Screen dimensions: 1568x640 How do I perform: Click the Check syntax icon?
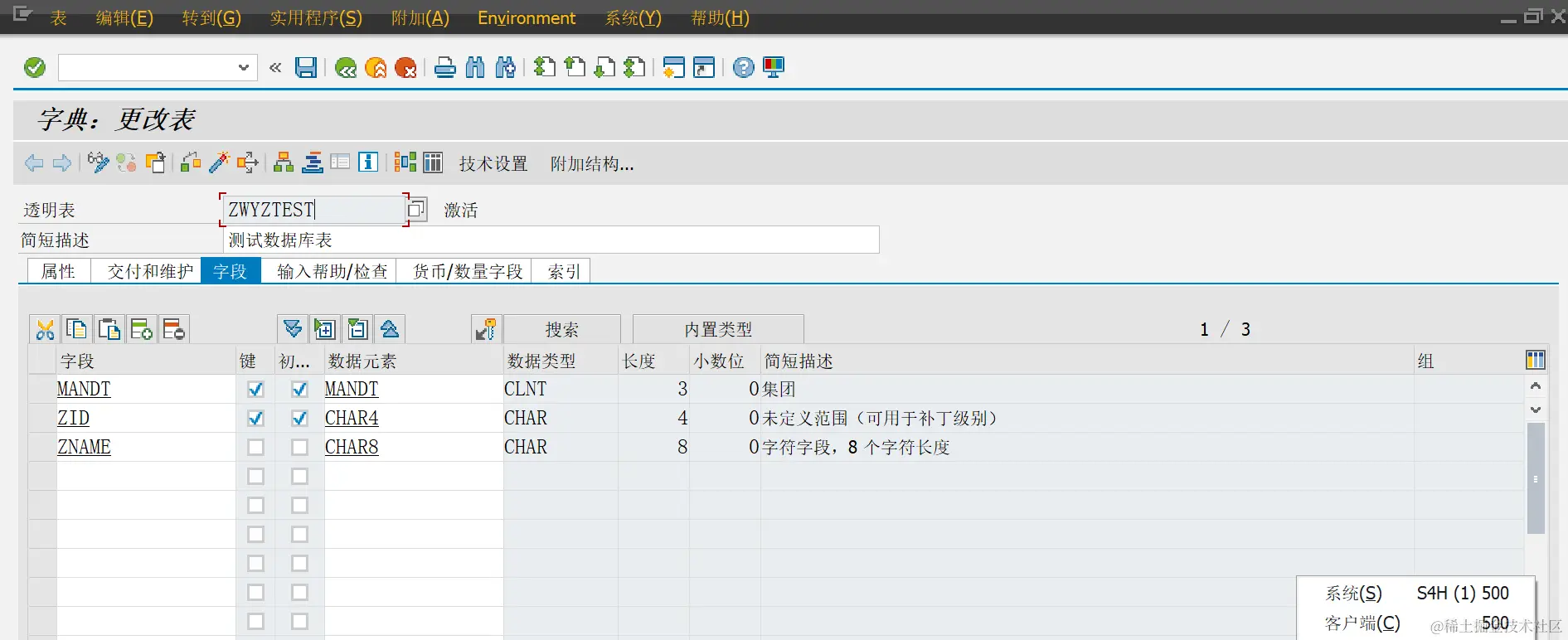pyautogui.click(x=191, y=162)
